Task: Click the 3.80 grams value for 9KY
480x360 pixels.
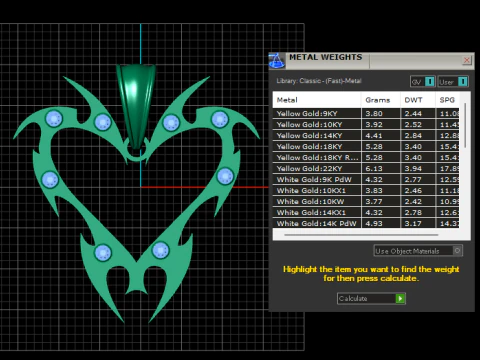Action: tap(374, 113)
